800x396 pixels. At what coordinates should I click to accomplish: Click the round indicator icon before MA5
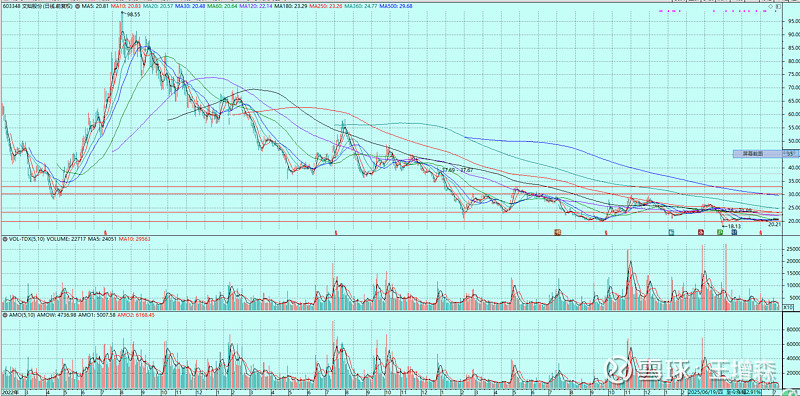point(78,6)
